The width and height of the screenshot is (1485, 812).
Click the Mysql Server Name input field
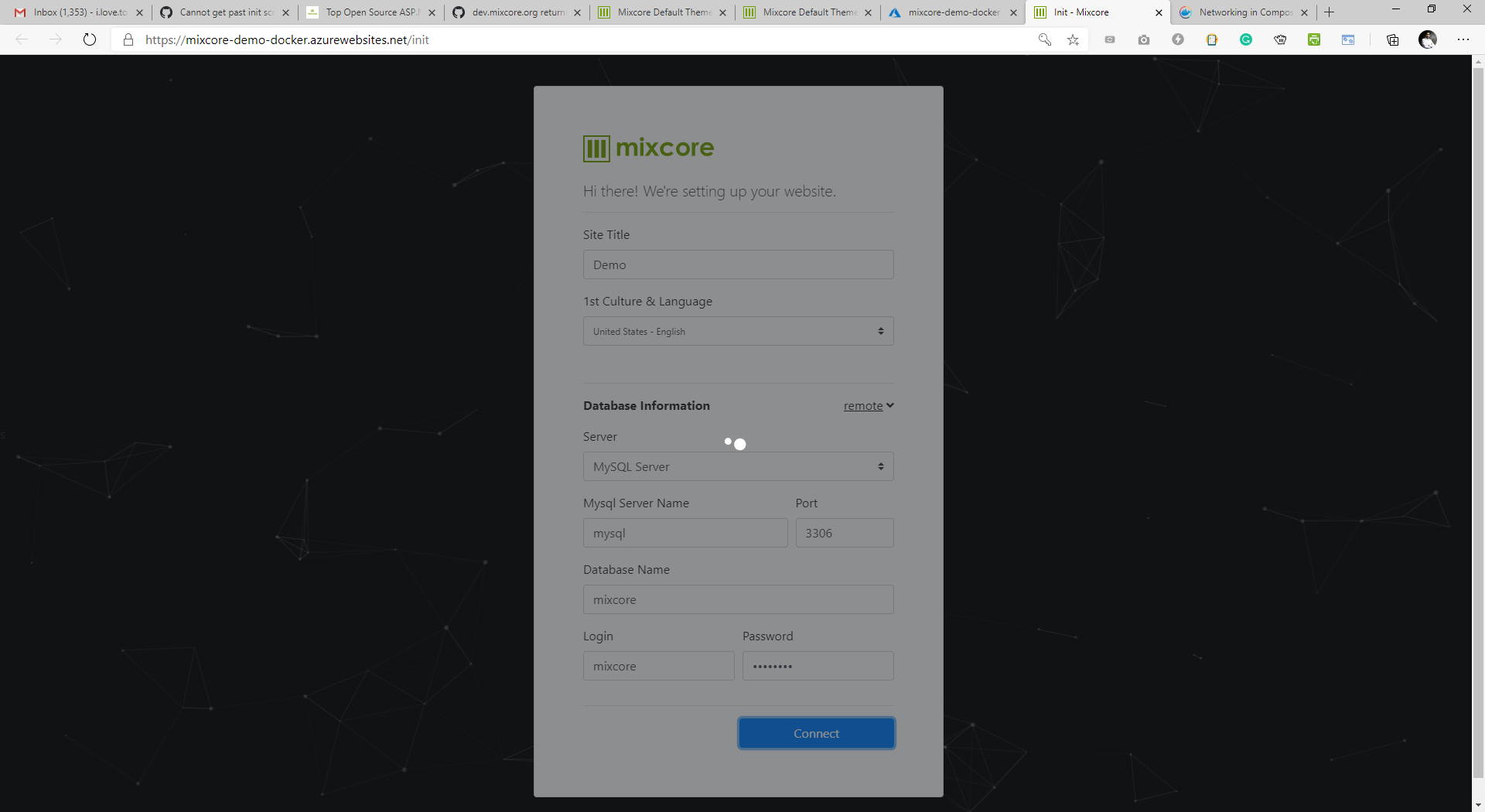click(684, 533)
